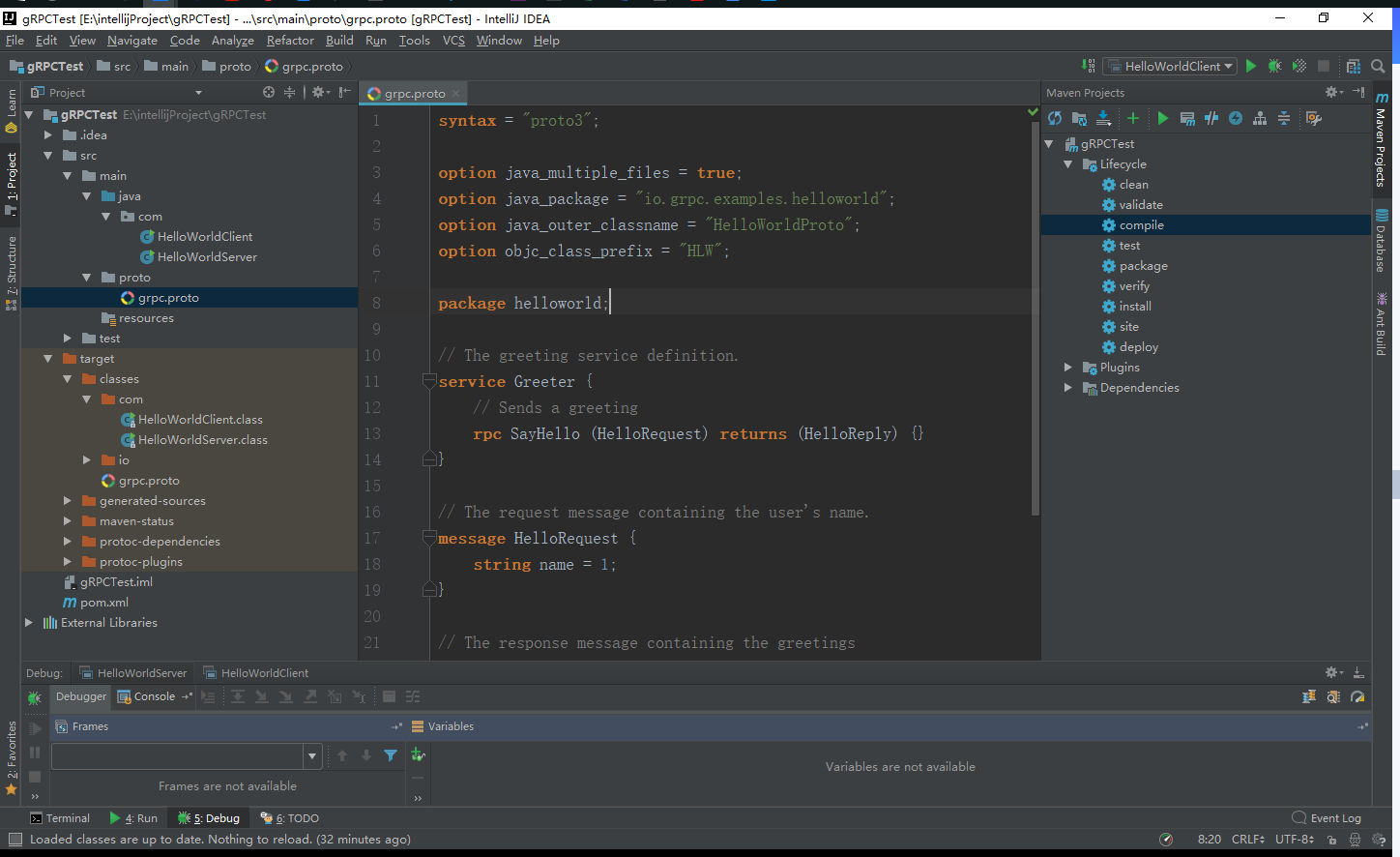Expand Dependencies in the Maven Projects tree

[1067, 387]
